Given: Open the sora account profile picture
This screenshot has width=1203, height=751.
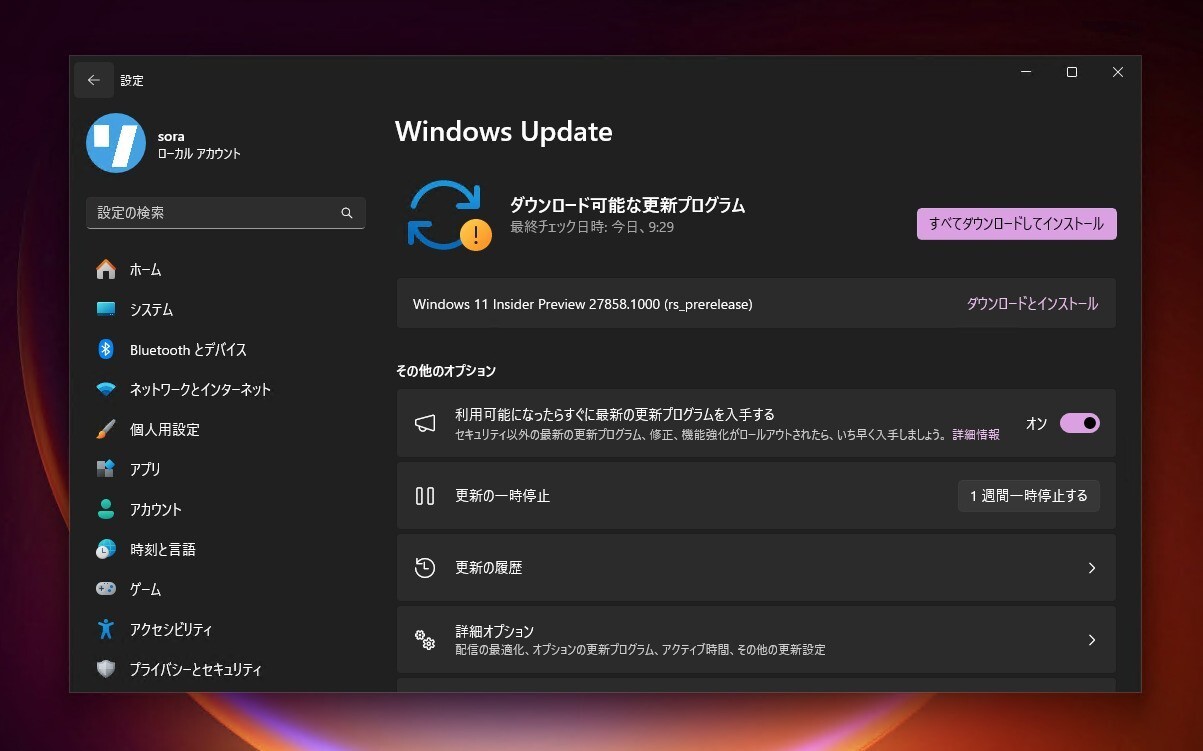Looking at the screenshot, I should [116, 143].
